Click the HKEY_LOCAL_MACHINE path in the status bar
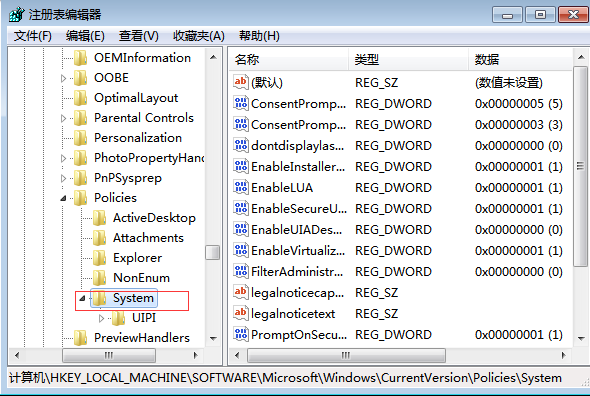The image size is (590, 396). [119, 378]
